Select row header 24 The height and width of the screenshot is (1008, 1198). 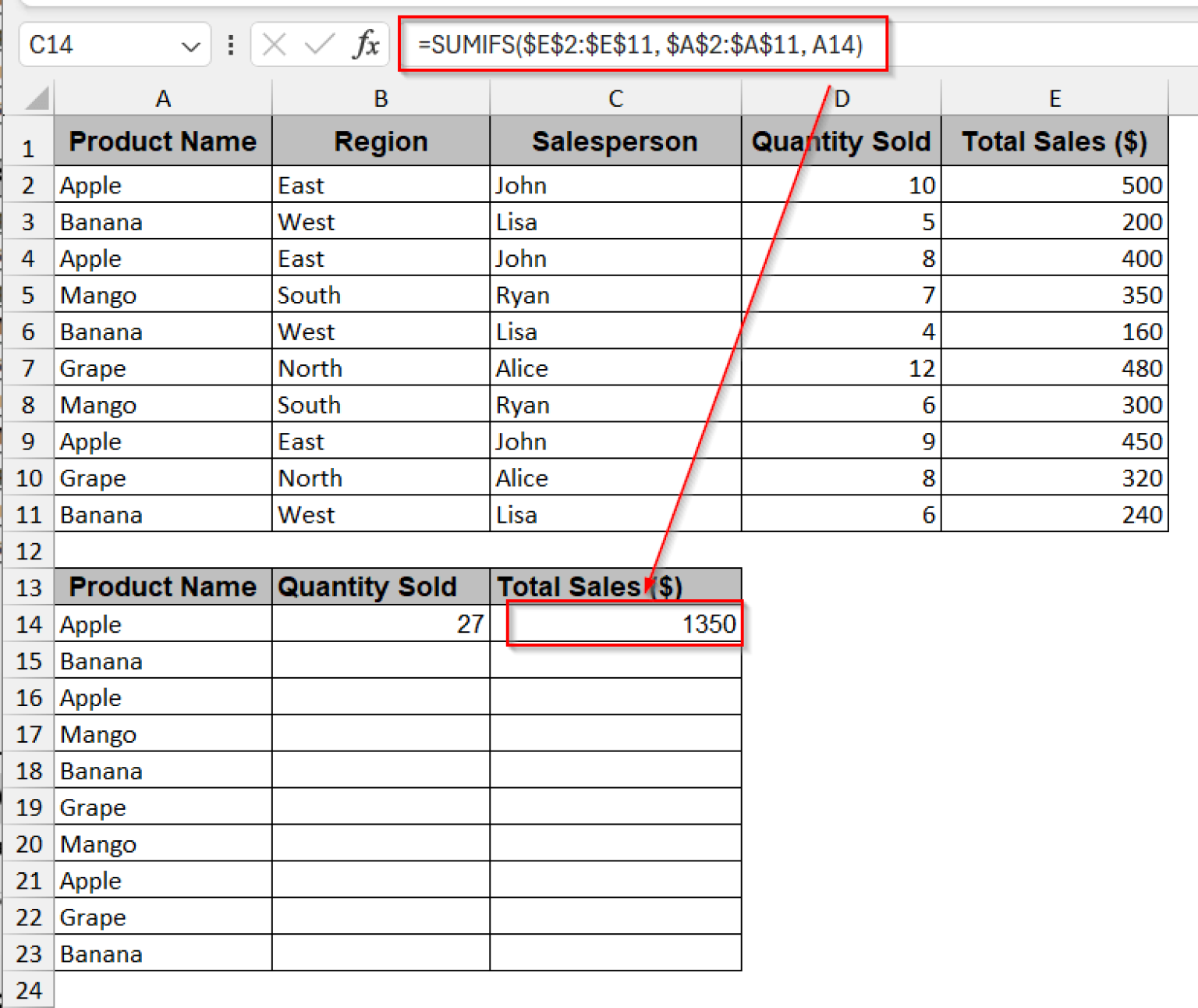coord(29,989)
